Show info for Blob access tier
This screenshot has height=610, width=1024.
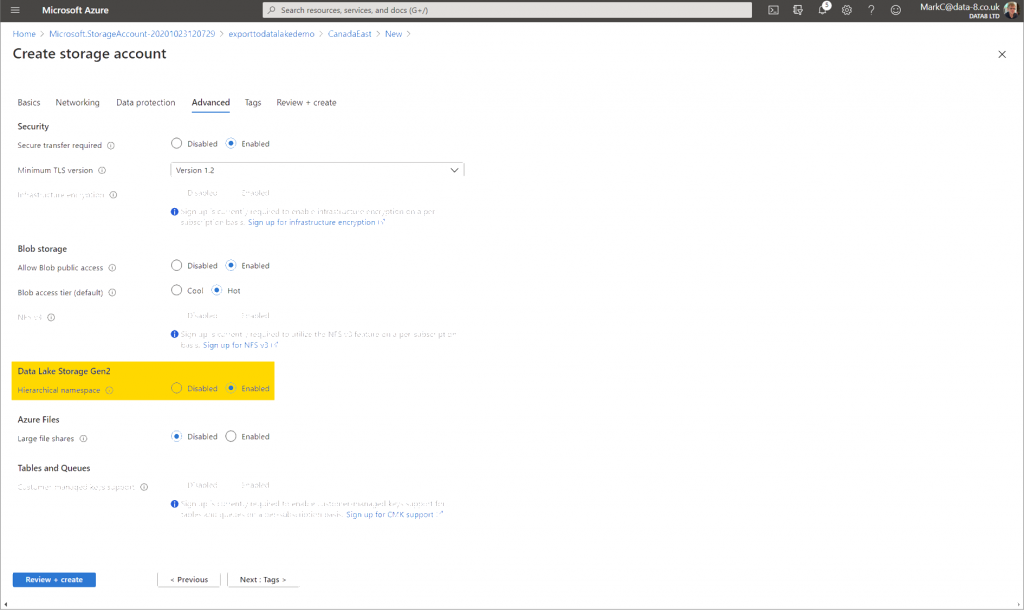pyautogui.click(x=112, y=293)
